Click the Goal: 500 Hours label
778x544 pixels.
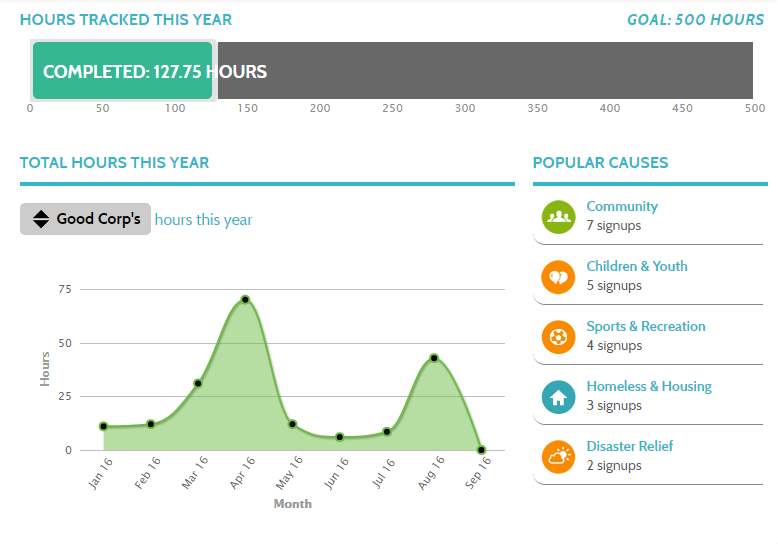pos(695,20)
